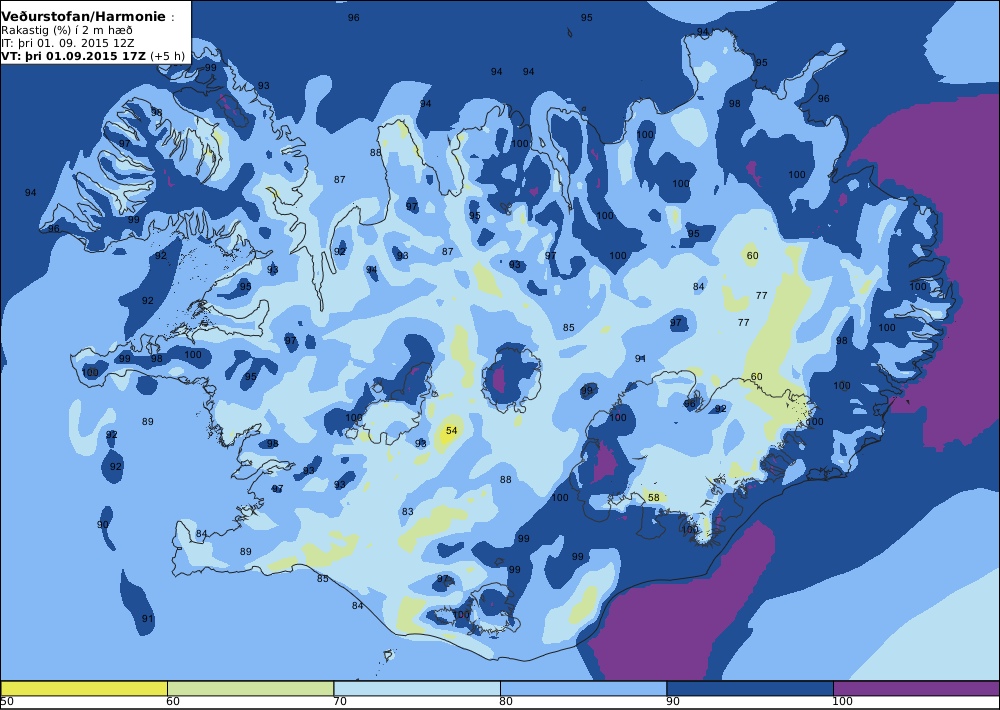Image resolution: width=1000 pixels, height=710 pixels.
Task: Click the legend scale label 70
Action: (x=341, y=702)
